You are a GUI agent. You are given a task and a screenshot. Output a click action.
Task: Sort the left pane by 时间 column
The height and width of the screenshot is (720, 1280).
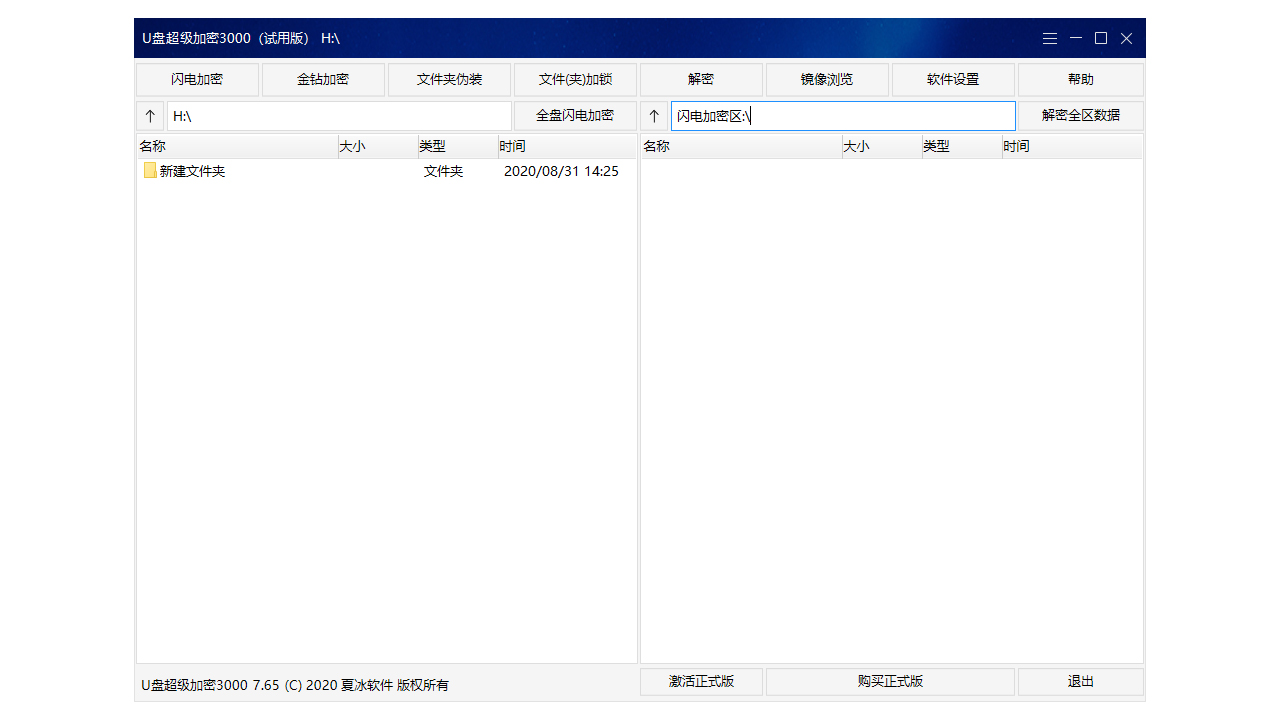[x=567, y=147]
